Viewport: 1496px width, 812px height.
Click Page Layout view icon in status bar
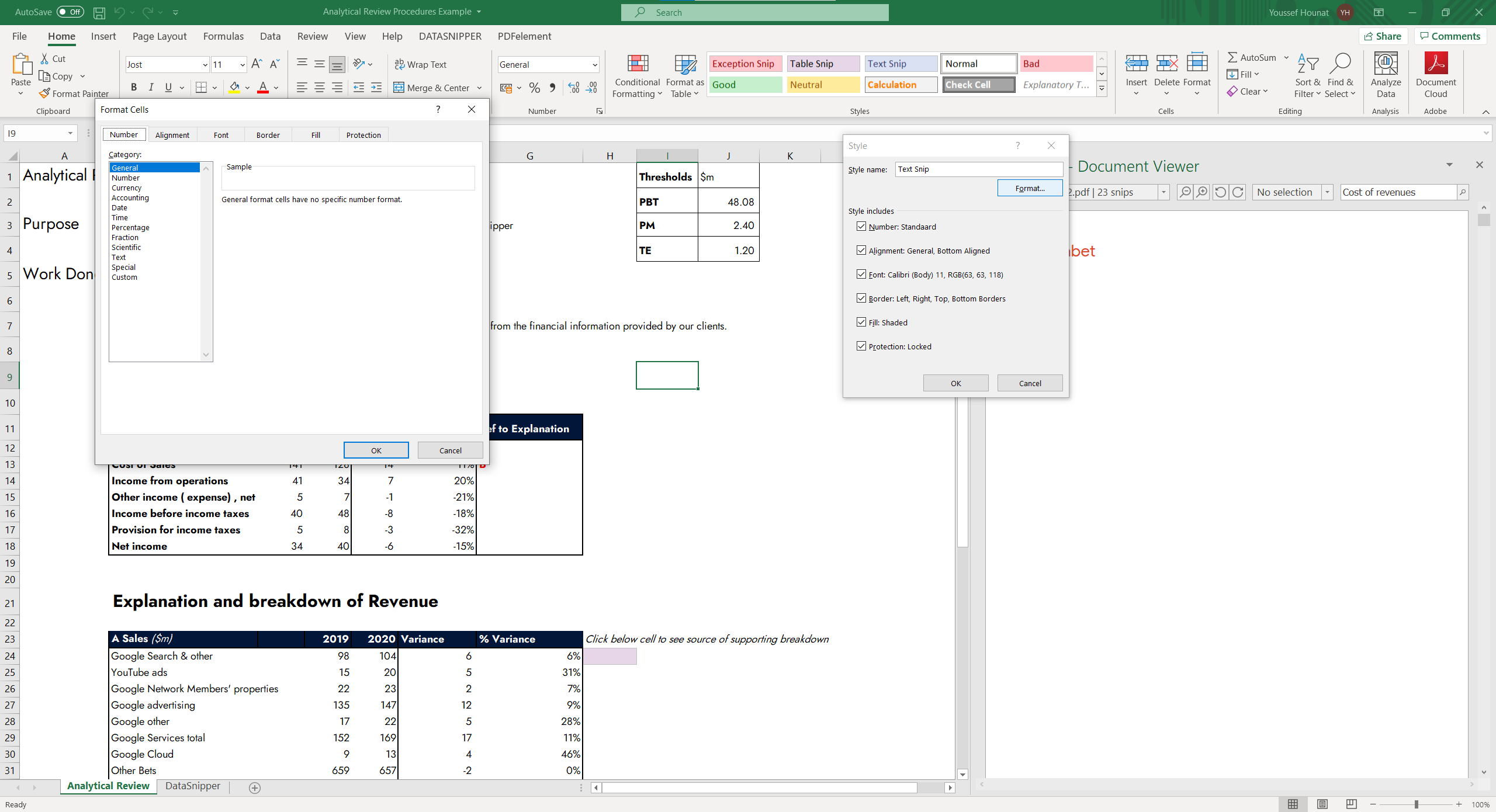pos(1322,804)
